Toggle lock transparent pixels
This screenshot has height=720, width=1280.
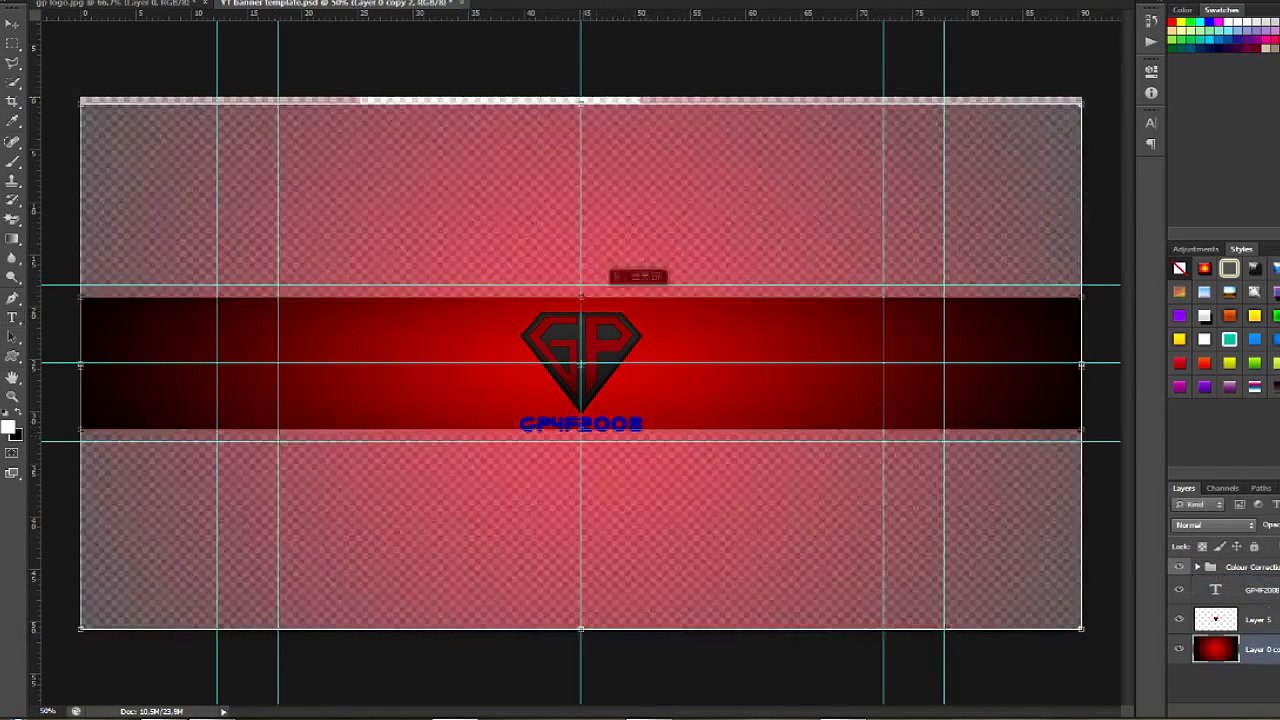click(1202, 547)
